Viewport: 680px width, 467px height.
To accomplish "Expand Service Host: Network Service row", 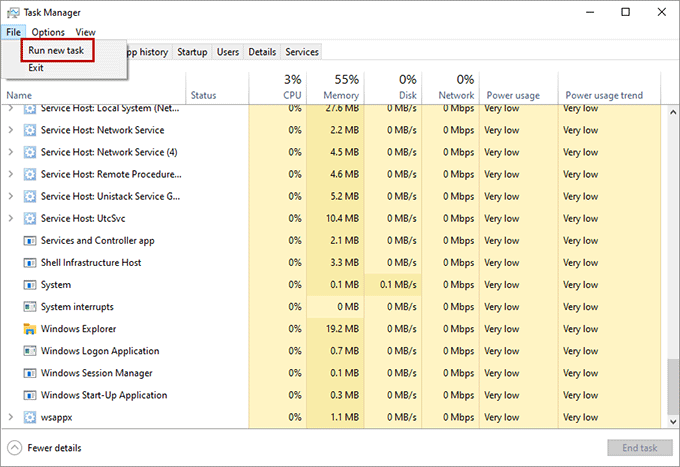I will point(11,130).
